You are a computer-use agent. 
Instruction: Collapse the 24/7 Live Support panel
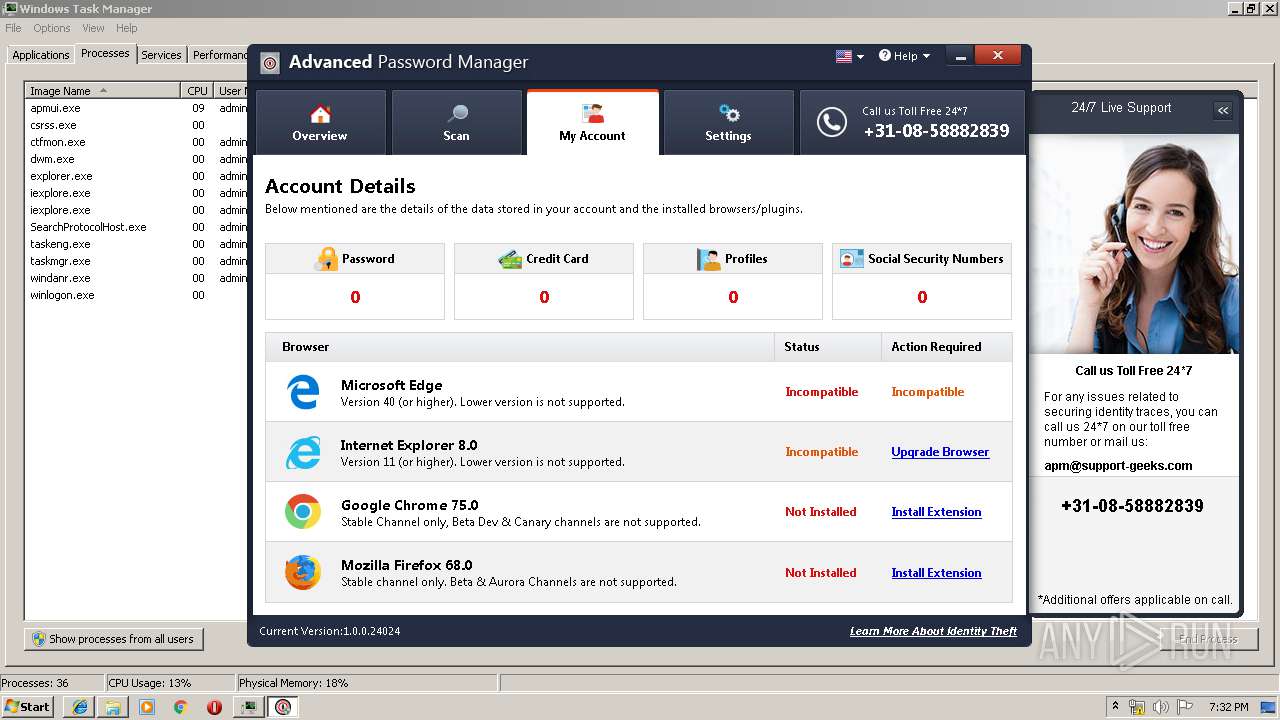[1223, 110]
